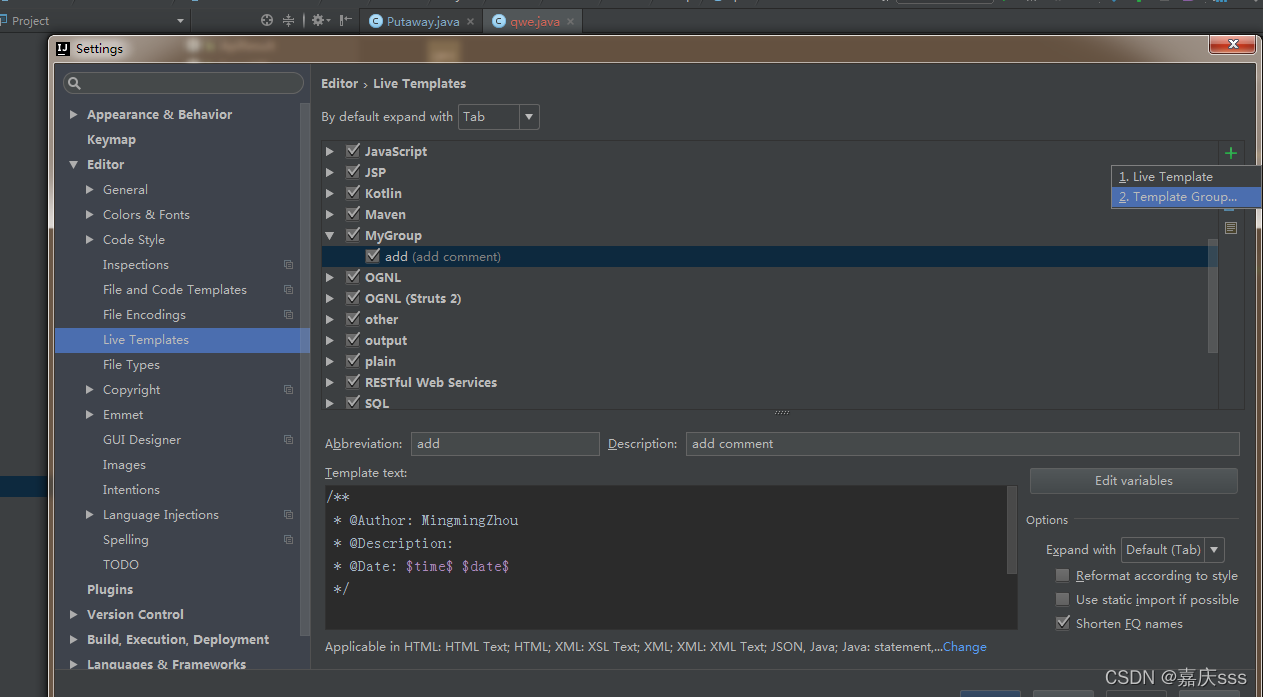This screenshot has height=697, width=1263.
Task: Disable the add (add comment) template checkbox
Action: 372,256
